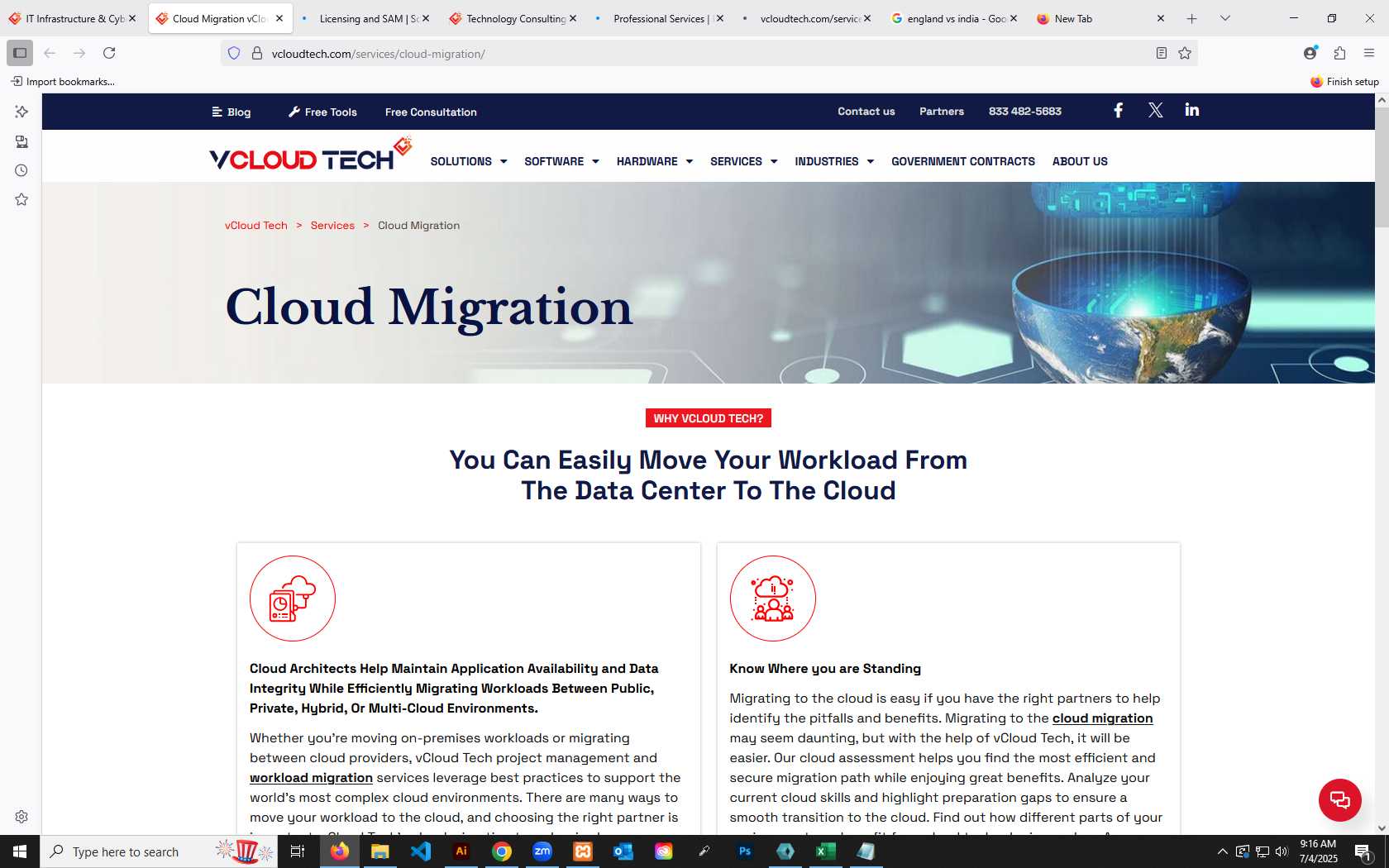1389x868 pixels.
Task: Open Zoom from the taskbar
Action: point(542,851)
